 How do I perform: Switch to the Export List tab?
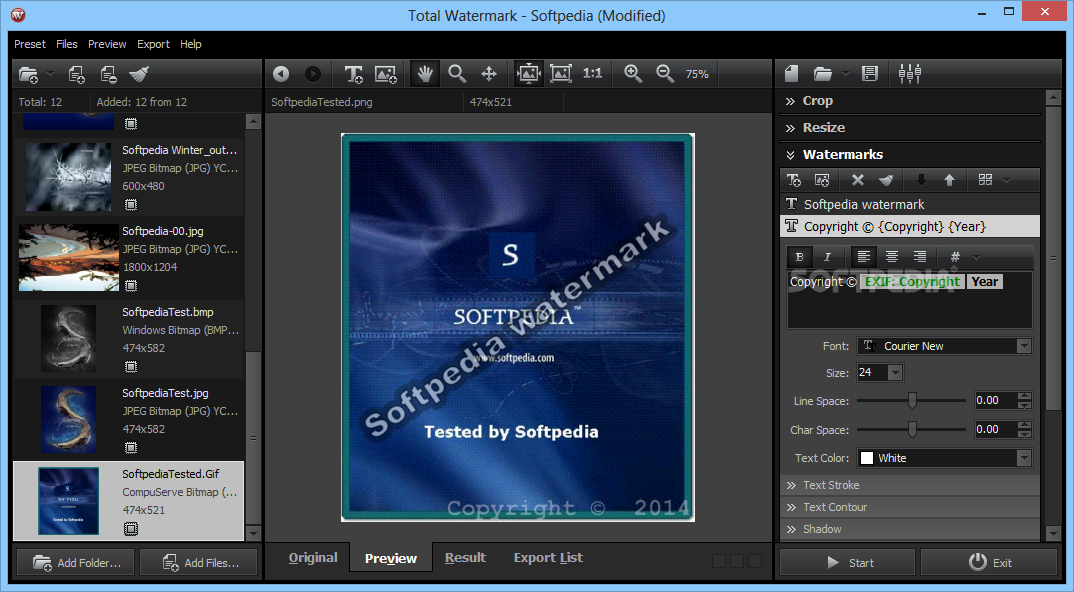(548, 558)
